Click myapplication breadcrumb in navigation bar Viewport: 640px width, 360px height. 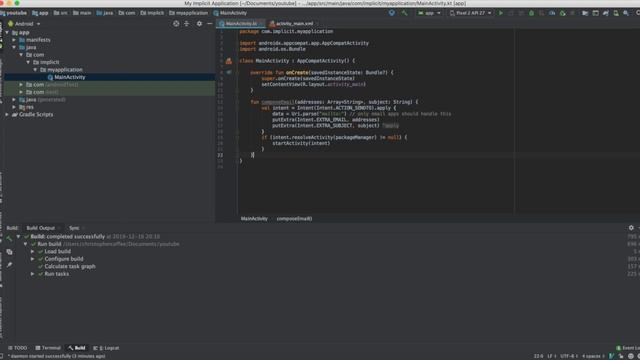(189, 13)
